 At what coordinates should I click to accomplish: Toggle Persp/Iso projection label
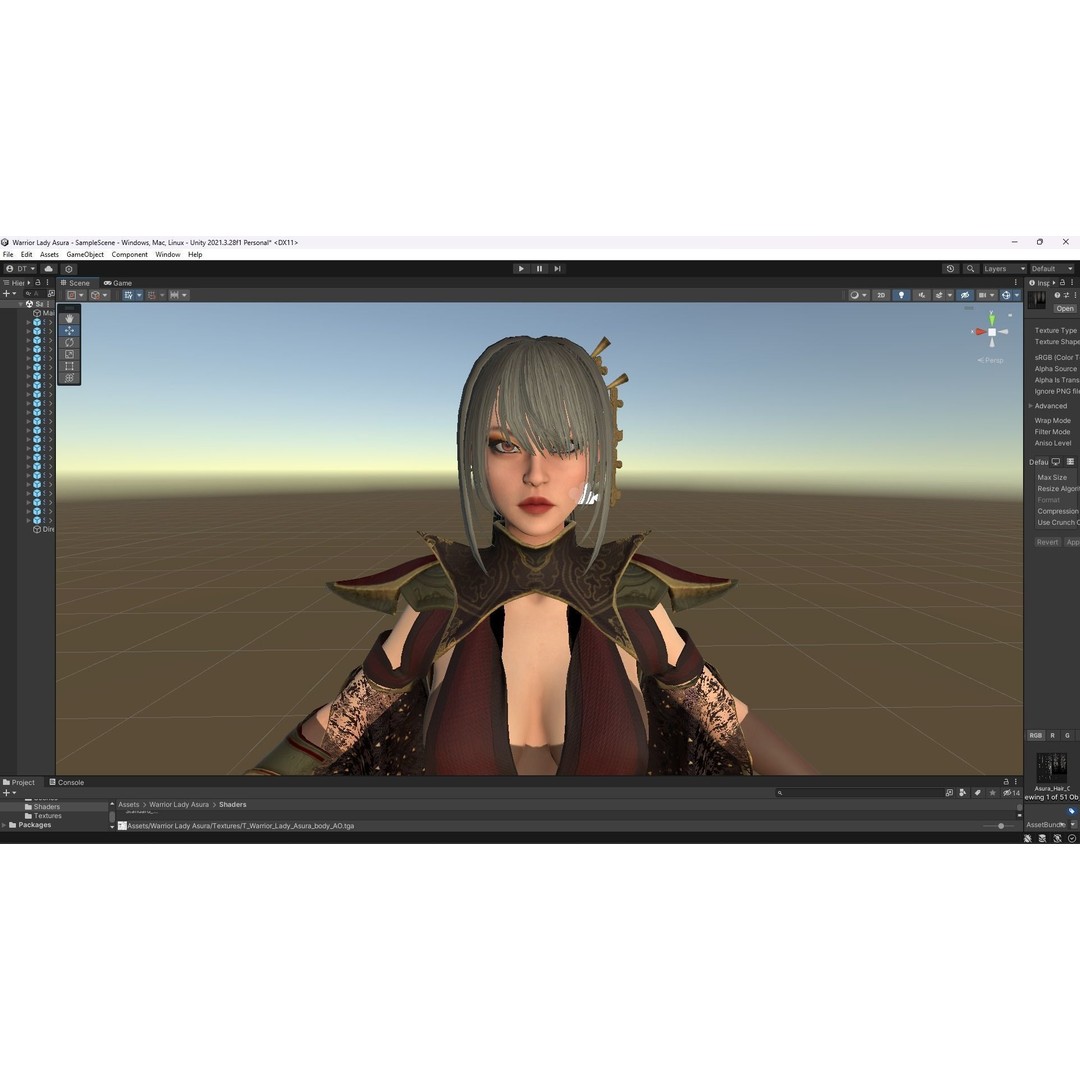[990, 360]
